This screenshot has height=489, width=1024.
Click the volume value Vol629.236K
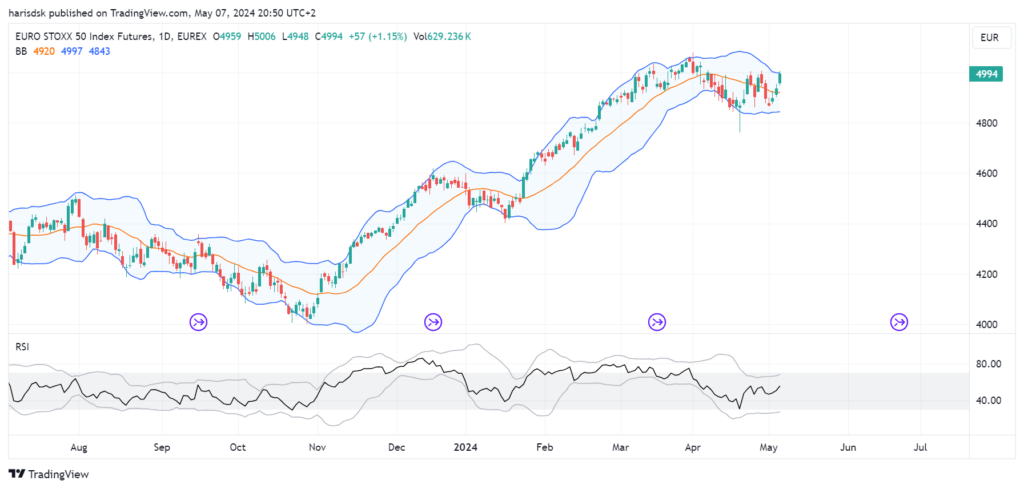pyautogui.click(x=441, y=37)
